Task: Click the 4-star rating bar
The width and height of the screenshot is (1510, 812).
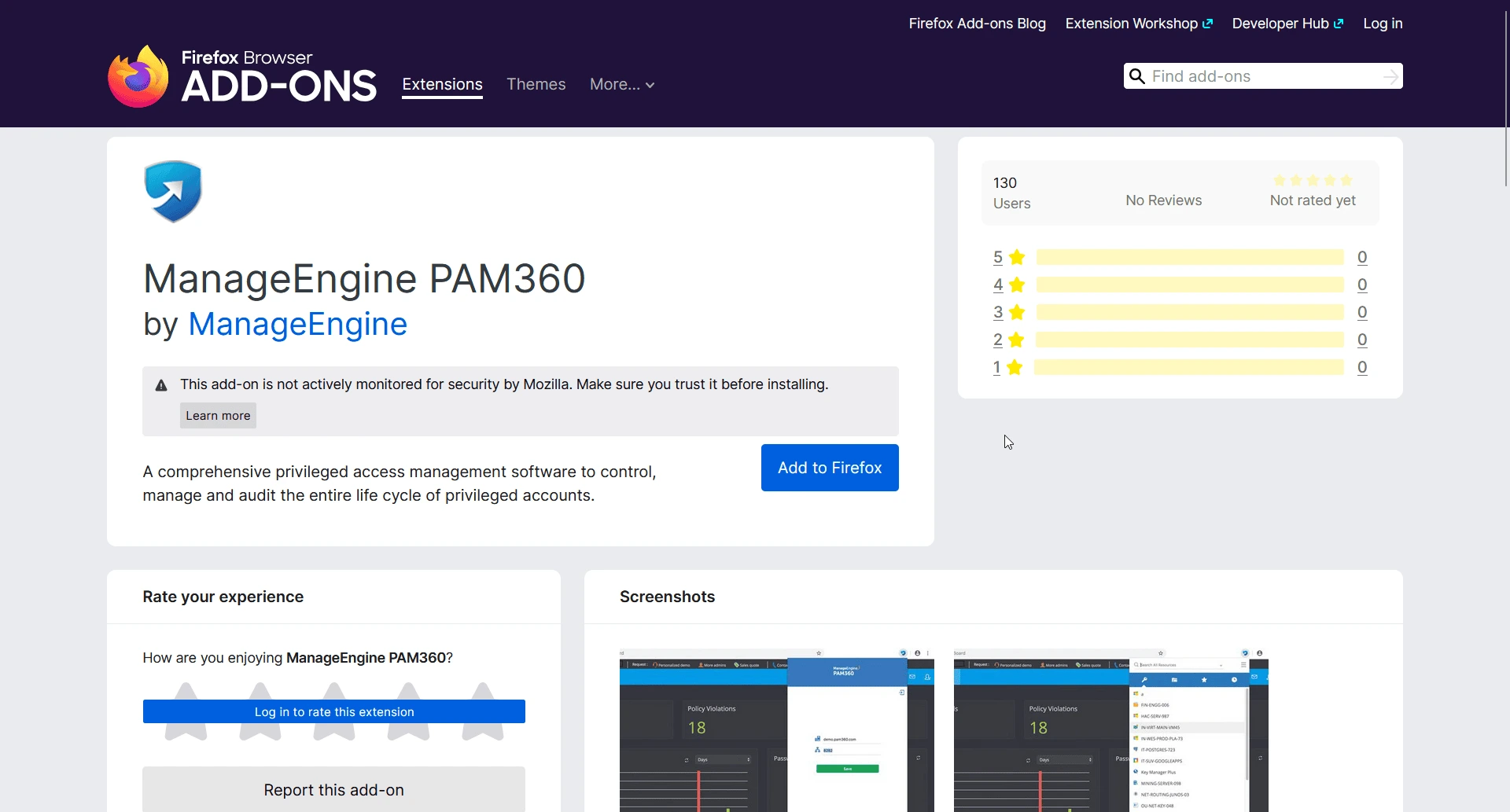Action: pos(1190,285)
